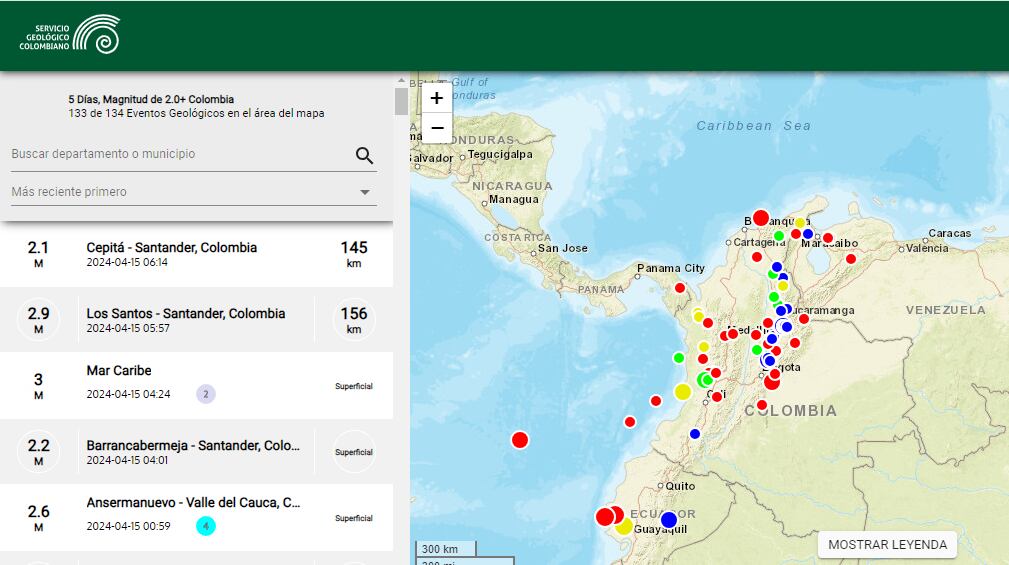Click the Servicio Geológico Colombiano logo
Viewport: 1009px width, 565px height.
69,35
